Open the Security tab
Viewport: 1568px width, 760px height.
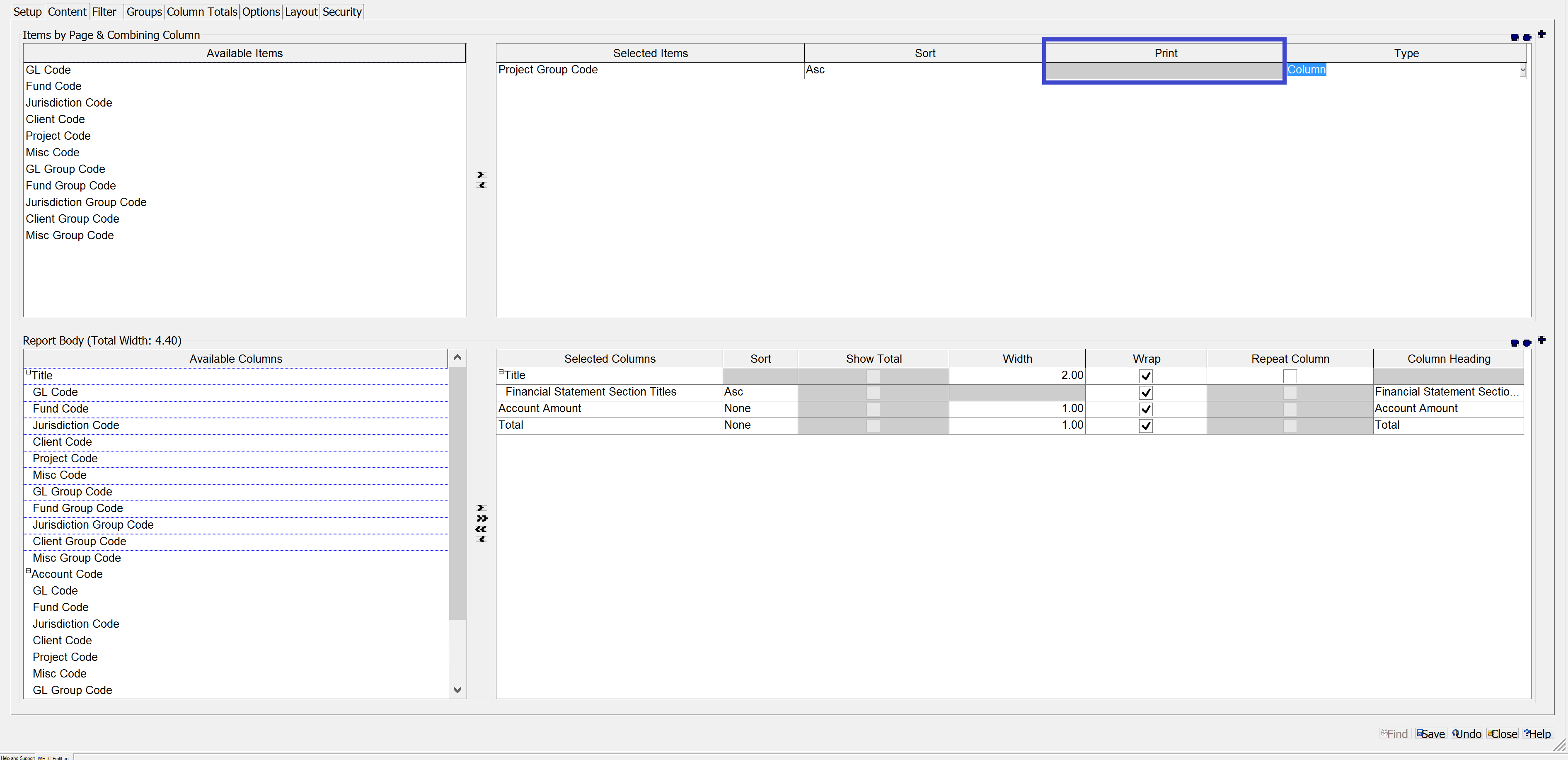341,12
